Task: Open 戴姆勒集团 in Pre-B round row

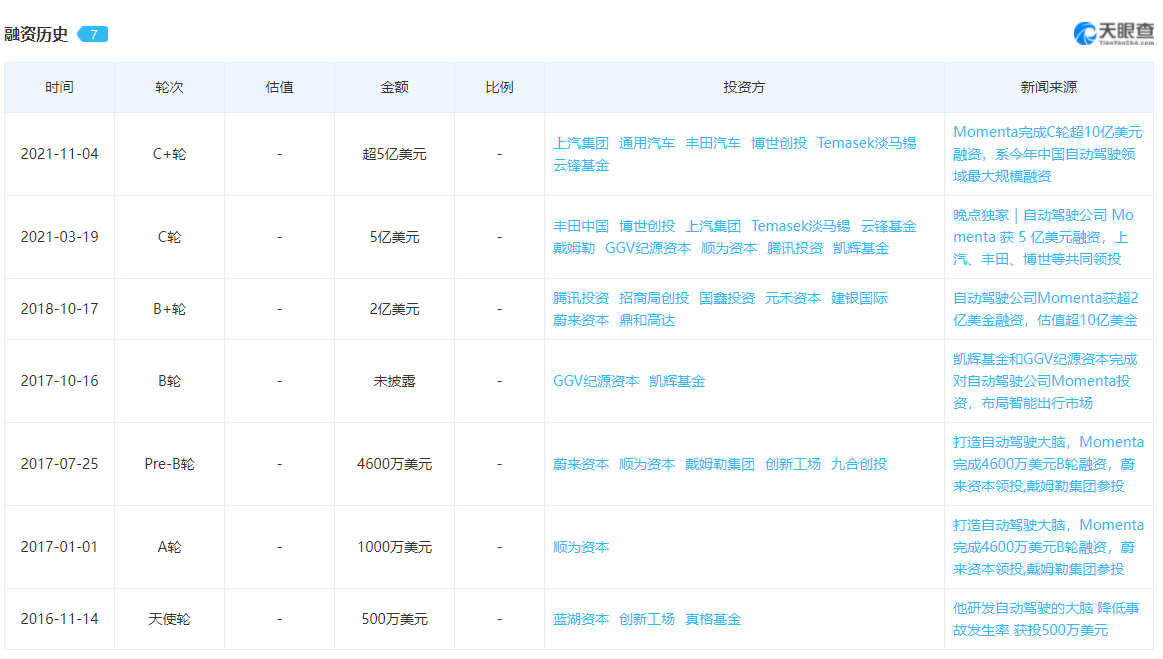Action: [720, 464]
